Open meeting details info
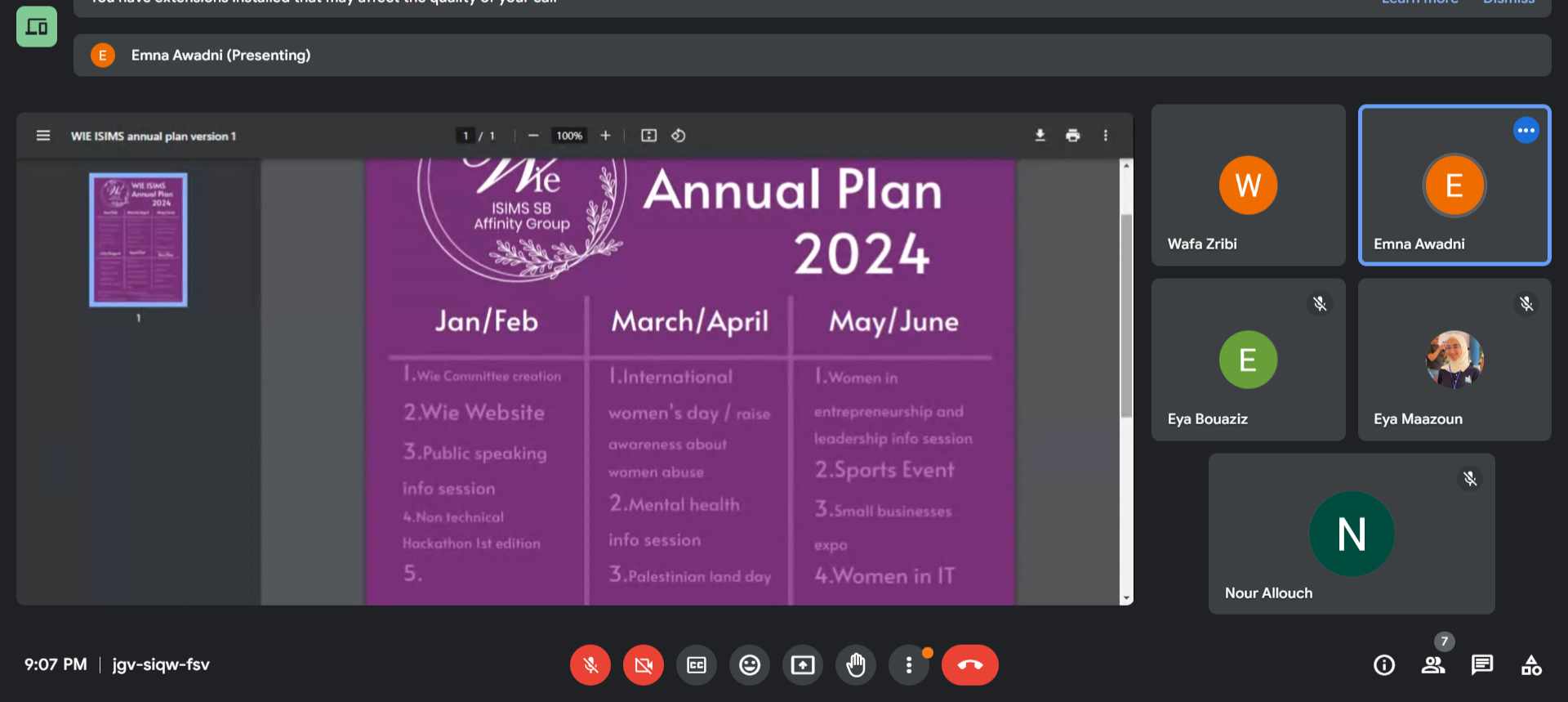 coord(1384,665)
